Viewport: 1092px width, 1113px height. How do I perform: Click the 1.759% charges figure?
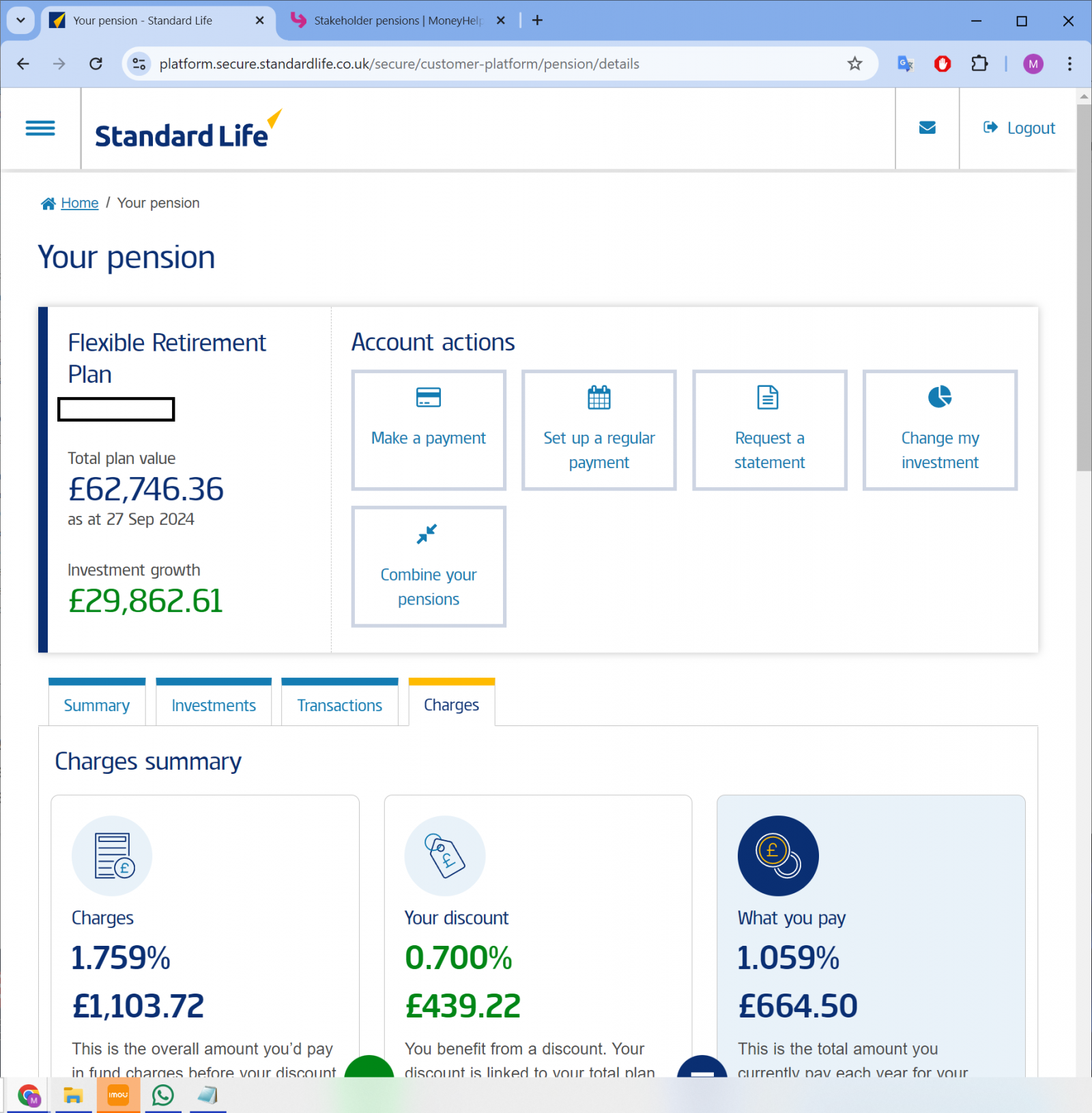[121, 957]
